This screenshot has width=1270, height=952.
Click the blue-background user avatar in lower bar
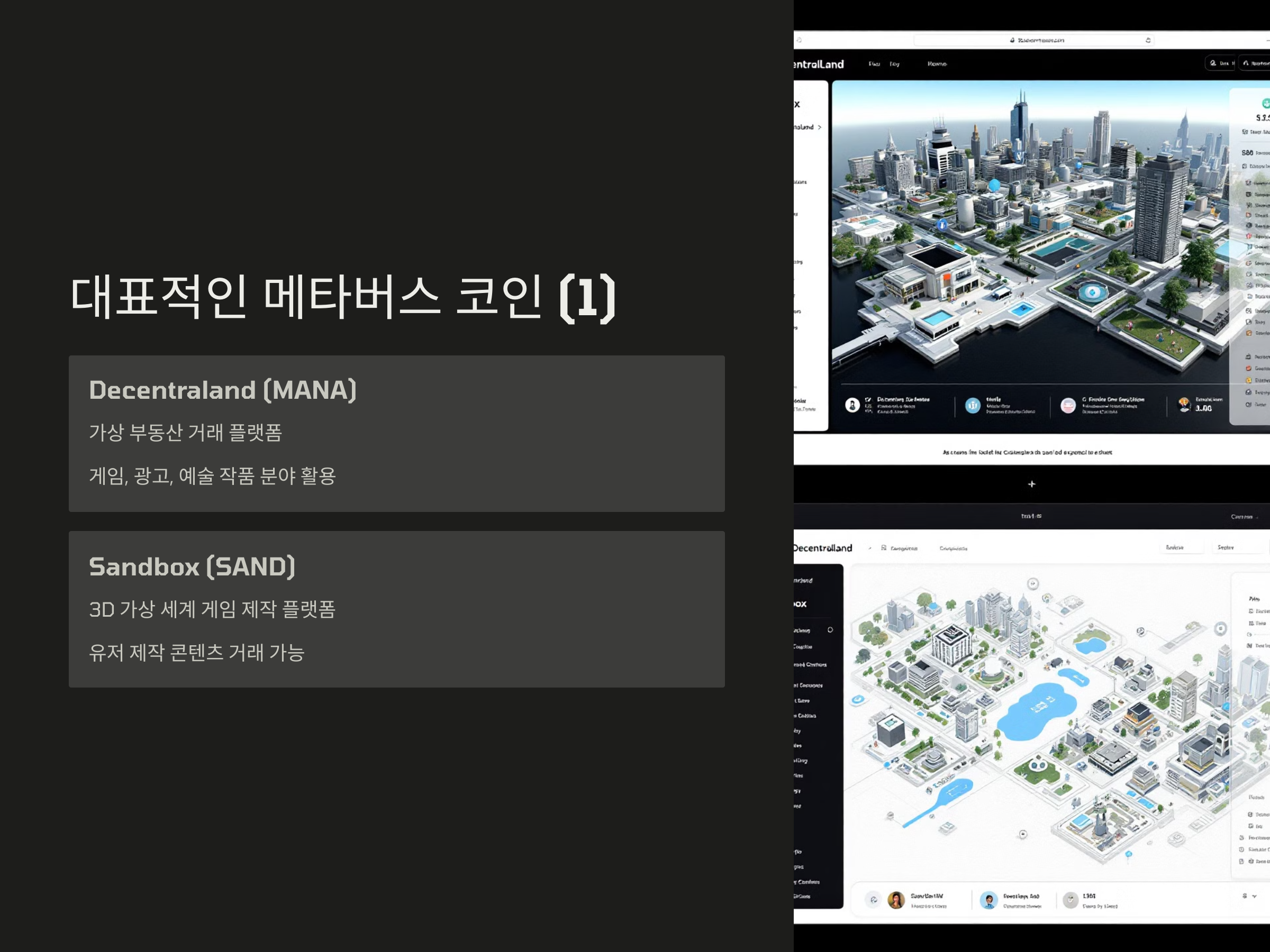point(988,900)
